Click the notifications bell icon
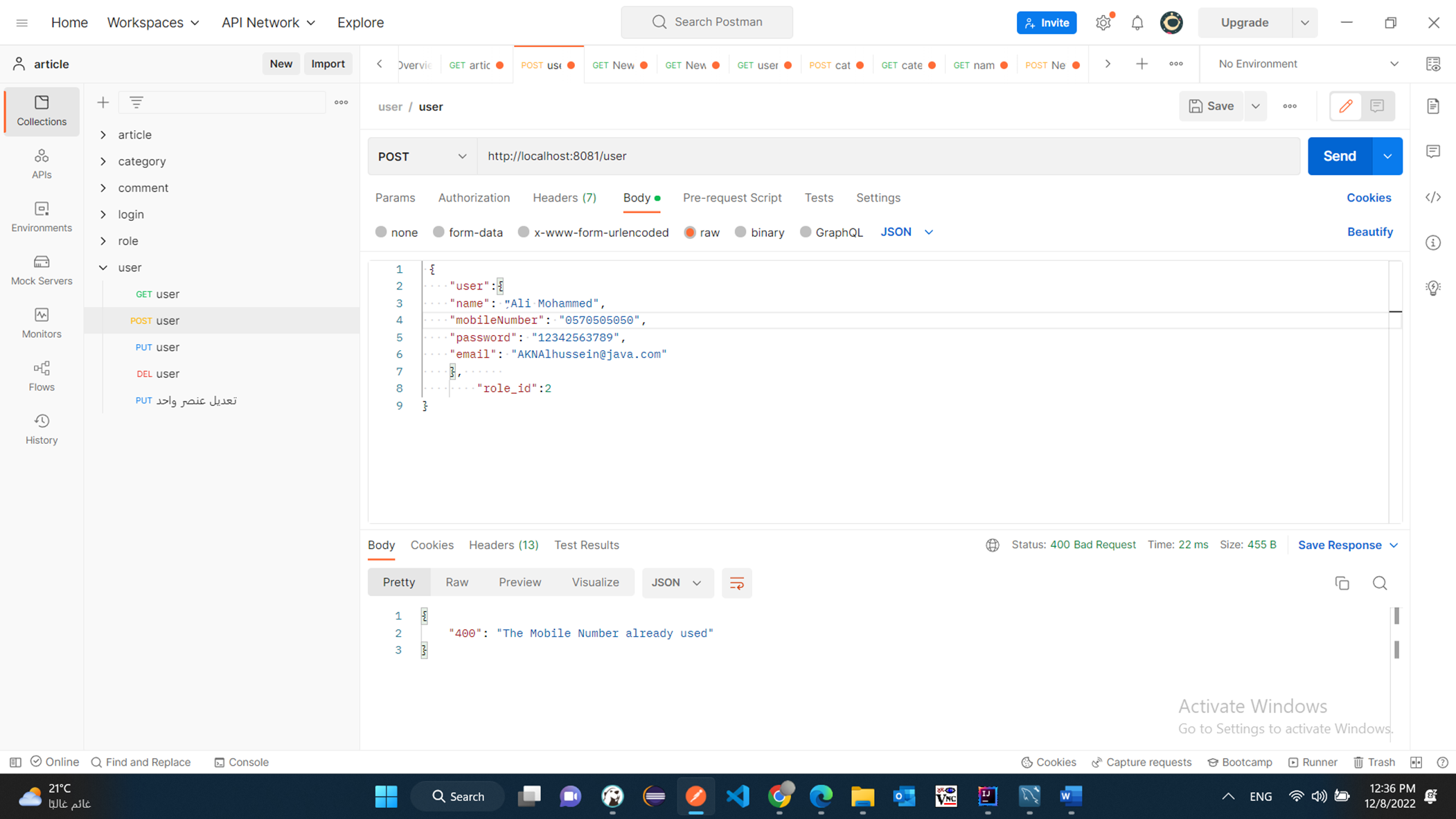This screenshot has height=819, width=1456. (1137, 23)
